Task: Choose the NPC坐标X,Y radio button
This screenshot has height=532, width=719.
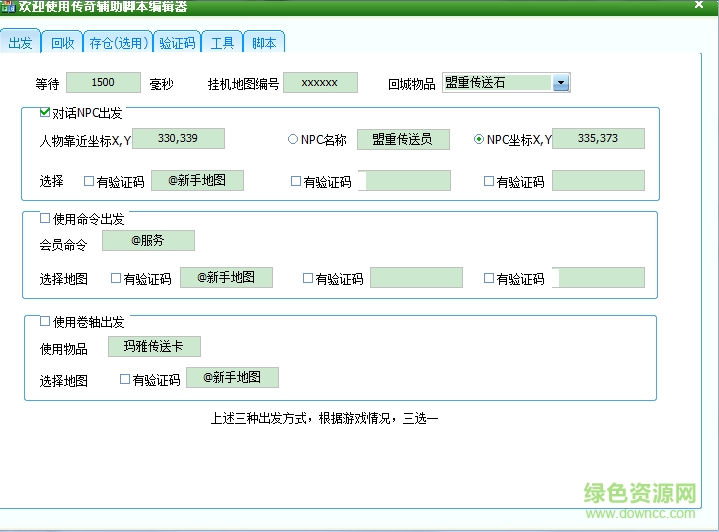Action: tap(479, 140)
